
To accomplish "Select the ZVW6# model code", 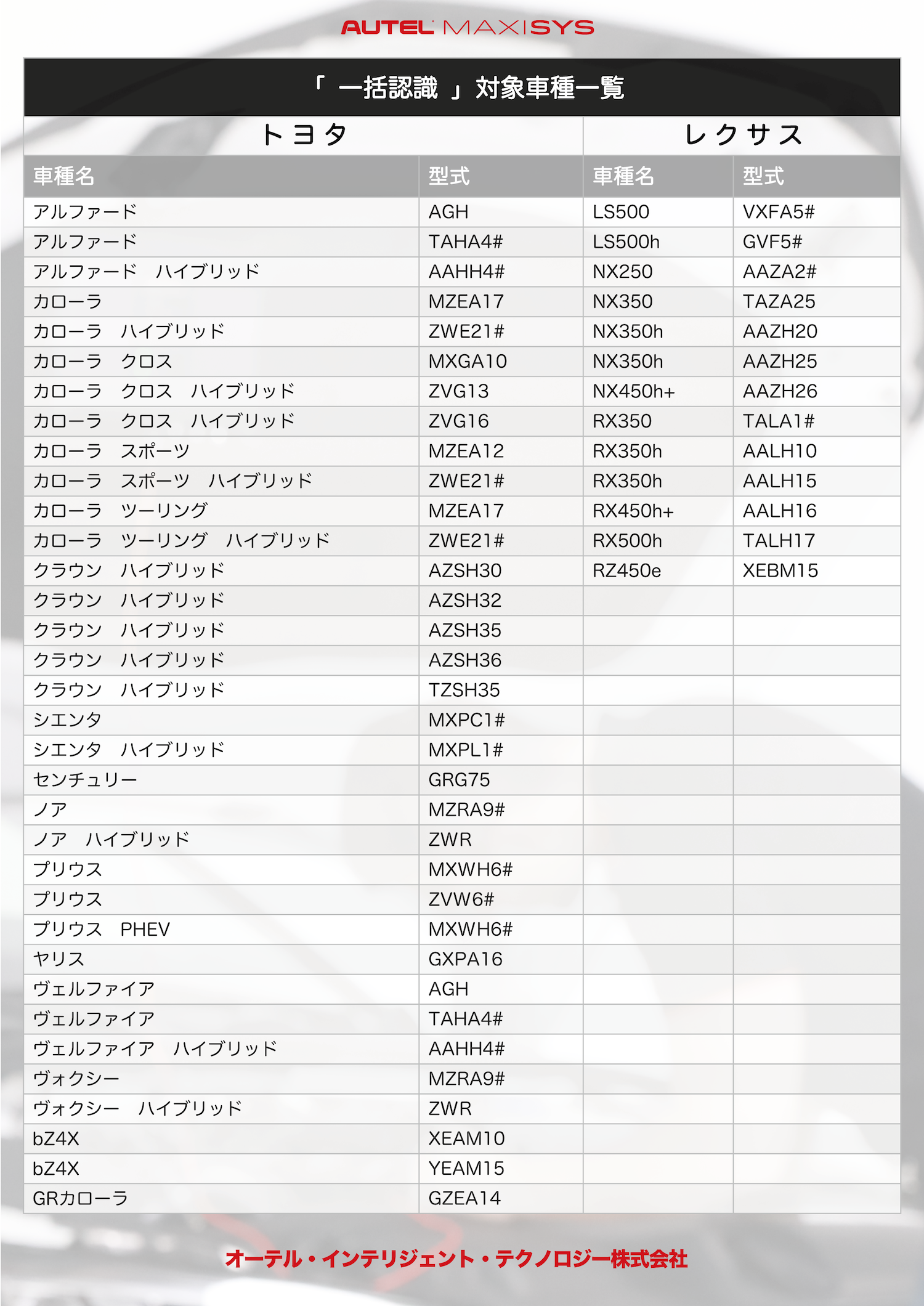I will (x=461, y=899).
